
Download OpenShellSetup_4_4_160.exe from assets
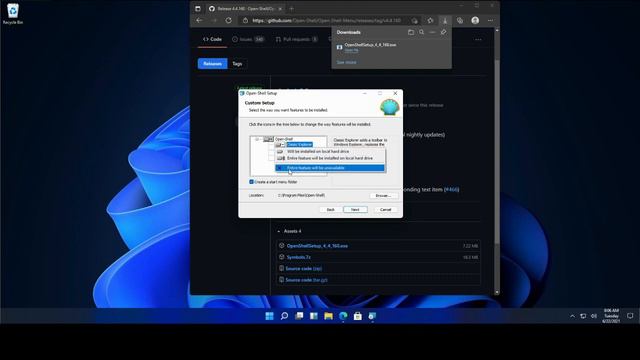(x=317, y=246)
